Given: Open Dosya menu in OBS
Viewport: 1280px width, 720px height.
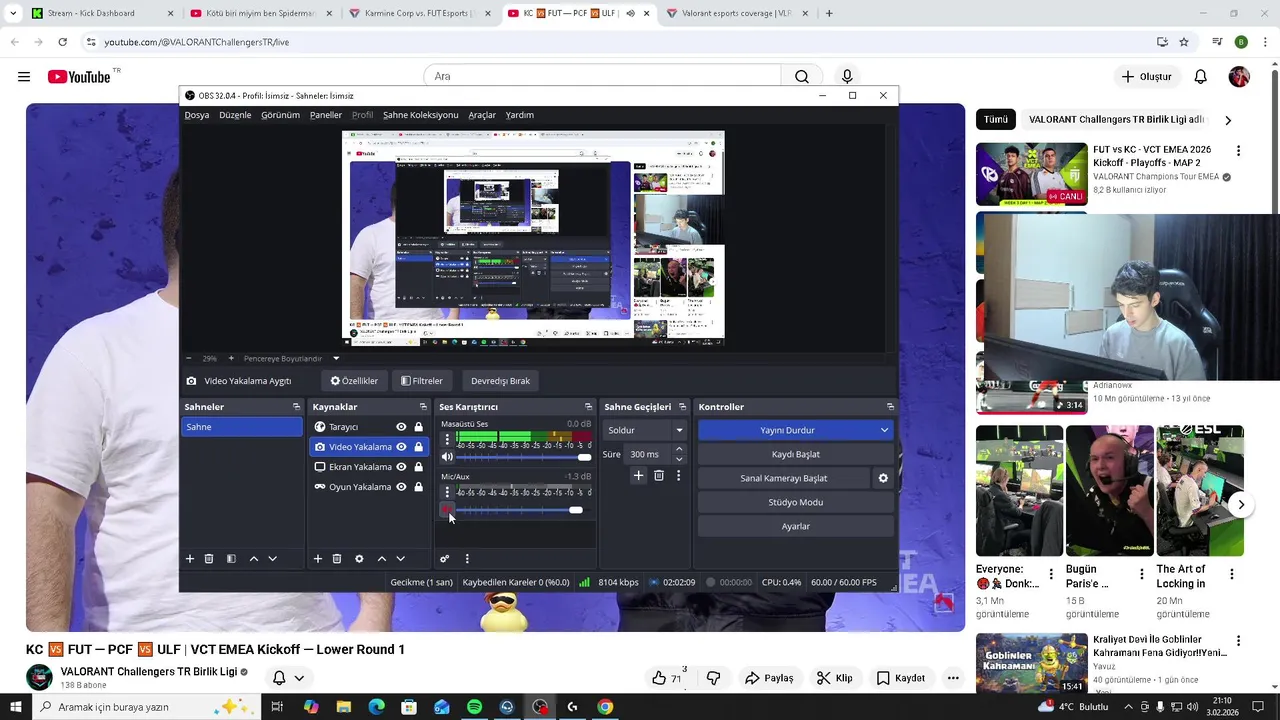Looking at the screenshot, I should (x=197, y=115).
